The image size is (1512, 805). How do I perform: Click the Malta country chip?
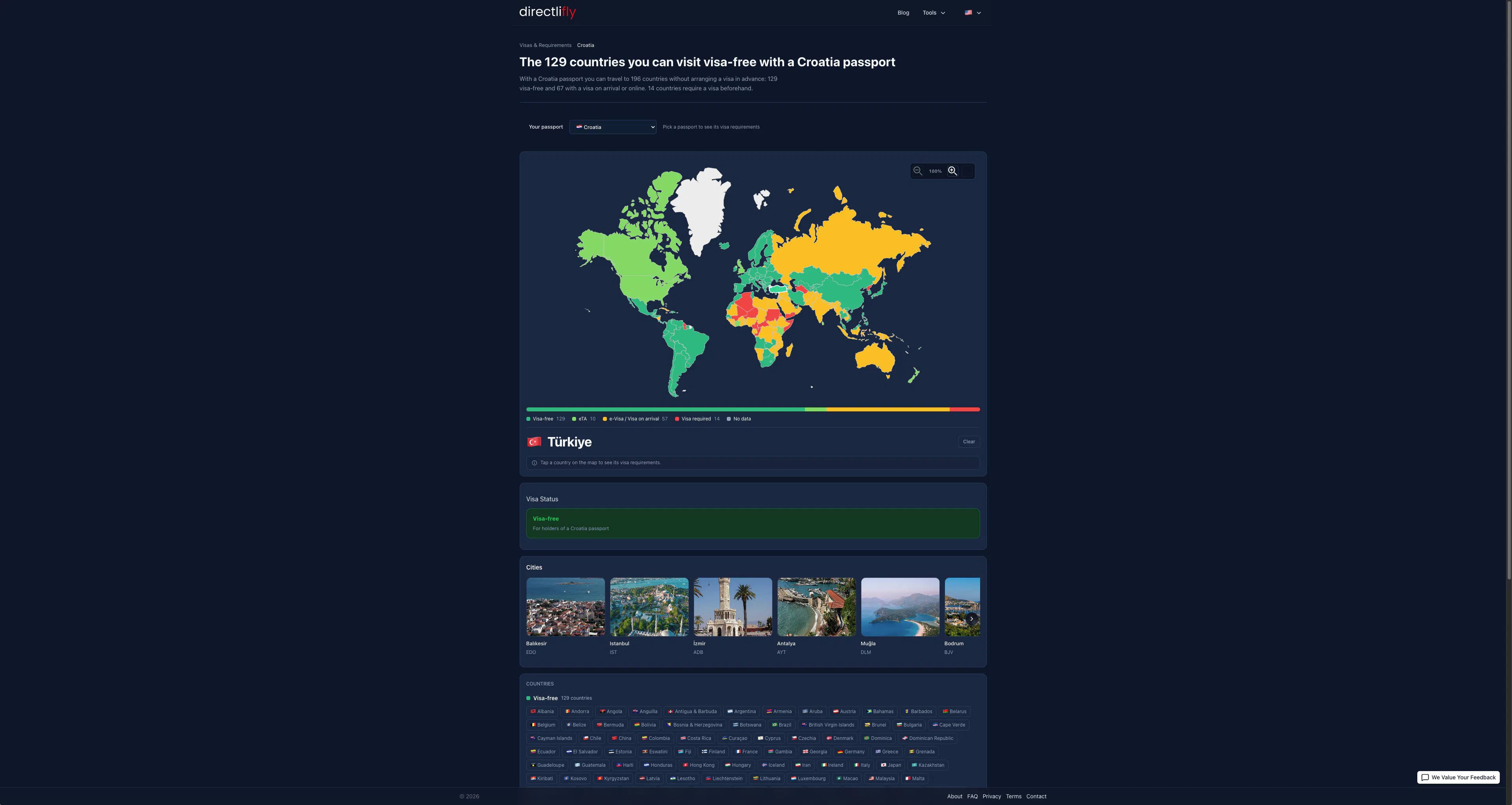point(915,779)
